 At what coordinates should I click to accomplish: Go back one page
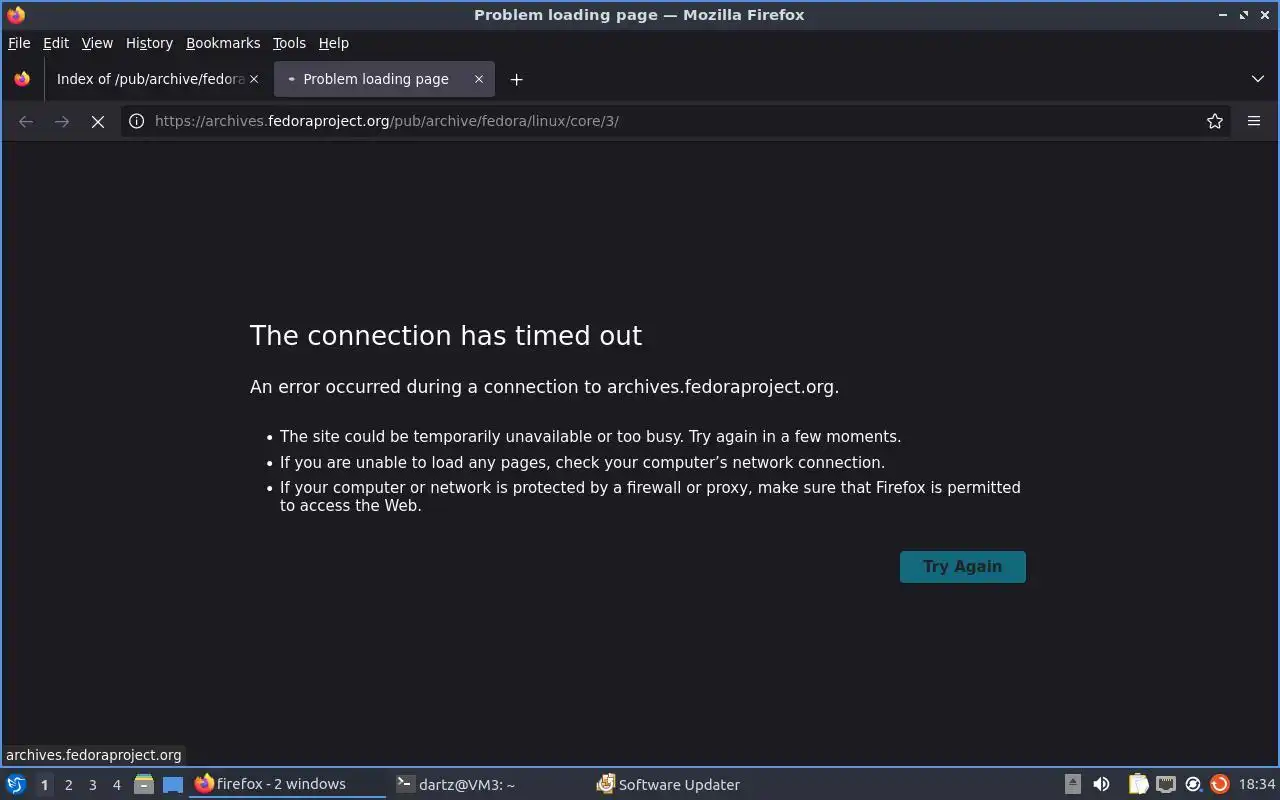pyautogui.click(x=26, y=121)
